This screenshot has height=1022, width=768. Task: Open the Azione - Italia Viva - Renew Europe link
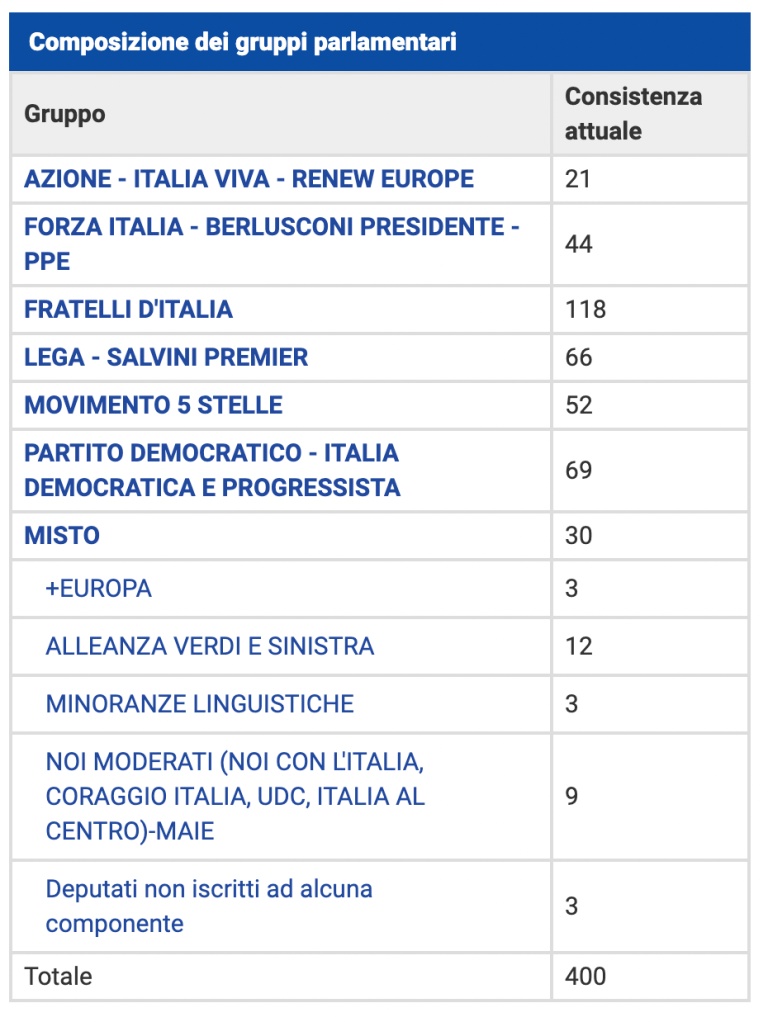tap(249, 179)
